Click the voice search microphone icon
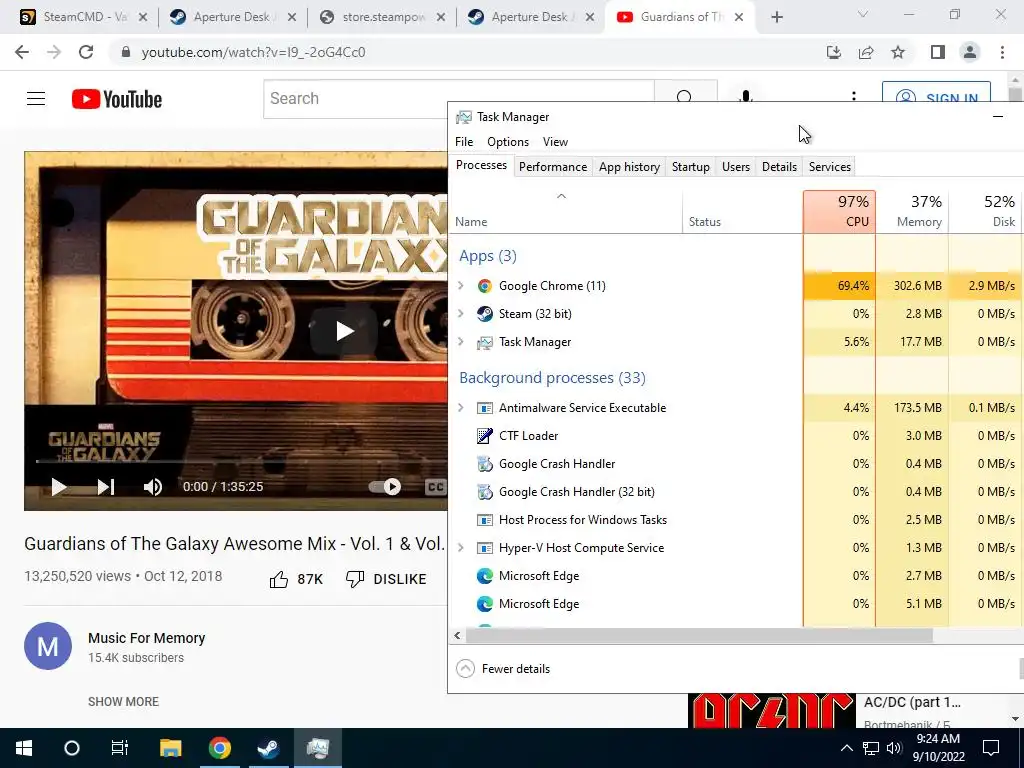The height and width of the screenshot is (768, 1024). [x=746, y=97]
